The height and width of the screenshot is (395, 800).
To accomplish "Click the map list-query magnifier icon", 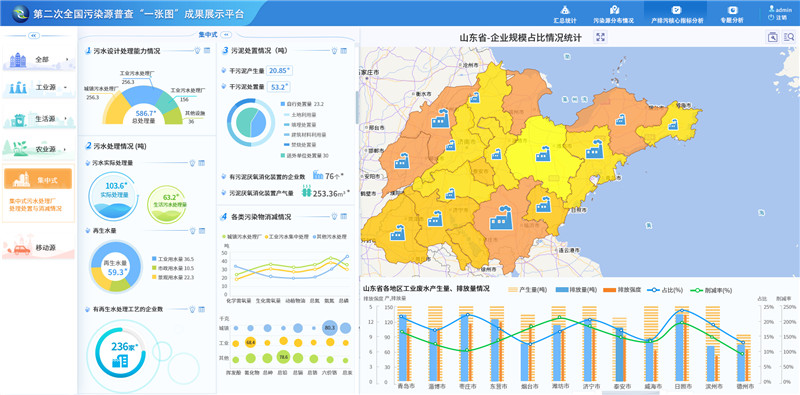I will point(789,37).
